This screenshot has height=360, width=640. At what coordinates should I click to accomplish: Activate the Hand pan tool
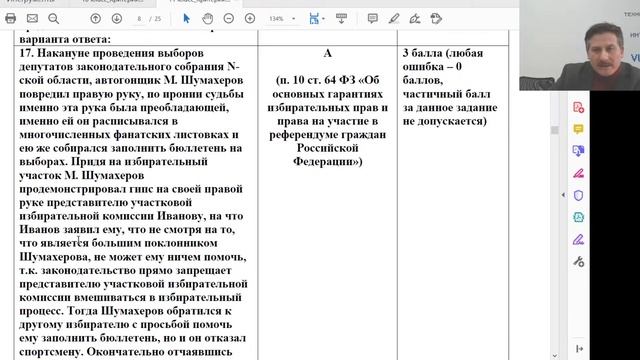click(x=208, y=18)
